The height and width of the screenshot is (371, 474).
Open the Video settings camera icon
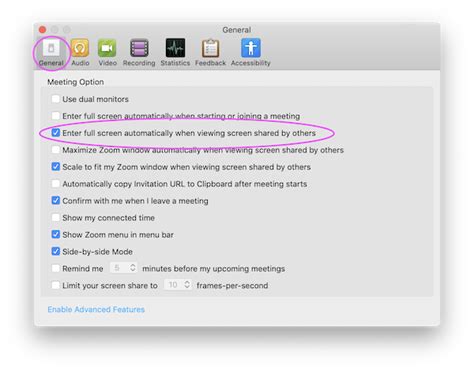(x=107, y=48)
